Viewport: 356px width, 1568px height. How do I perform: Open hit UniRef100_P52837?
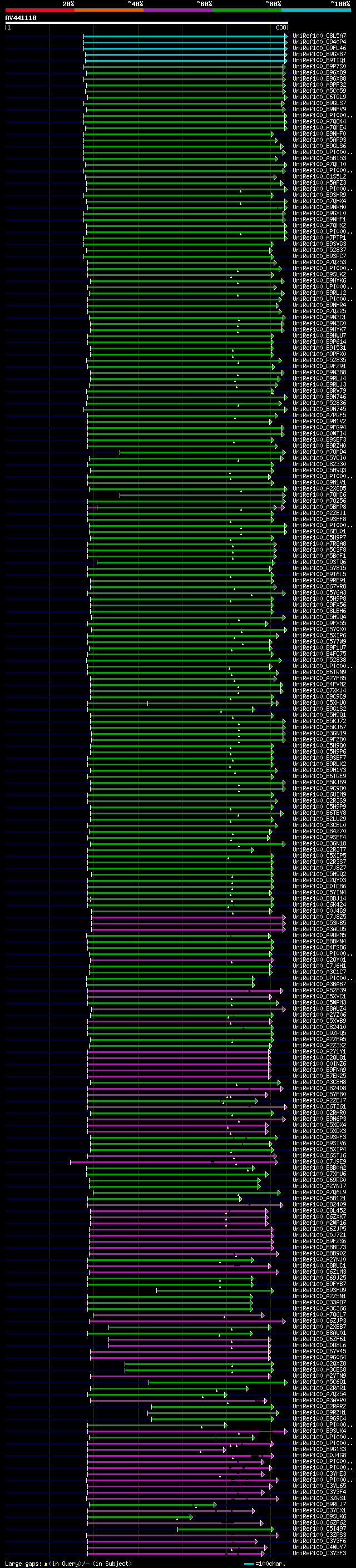319,250
